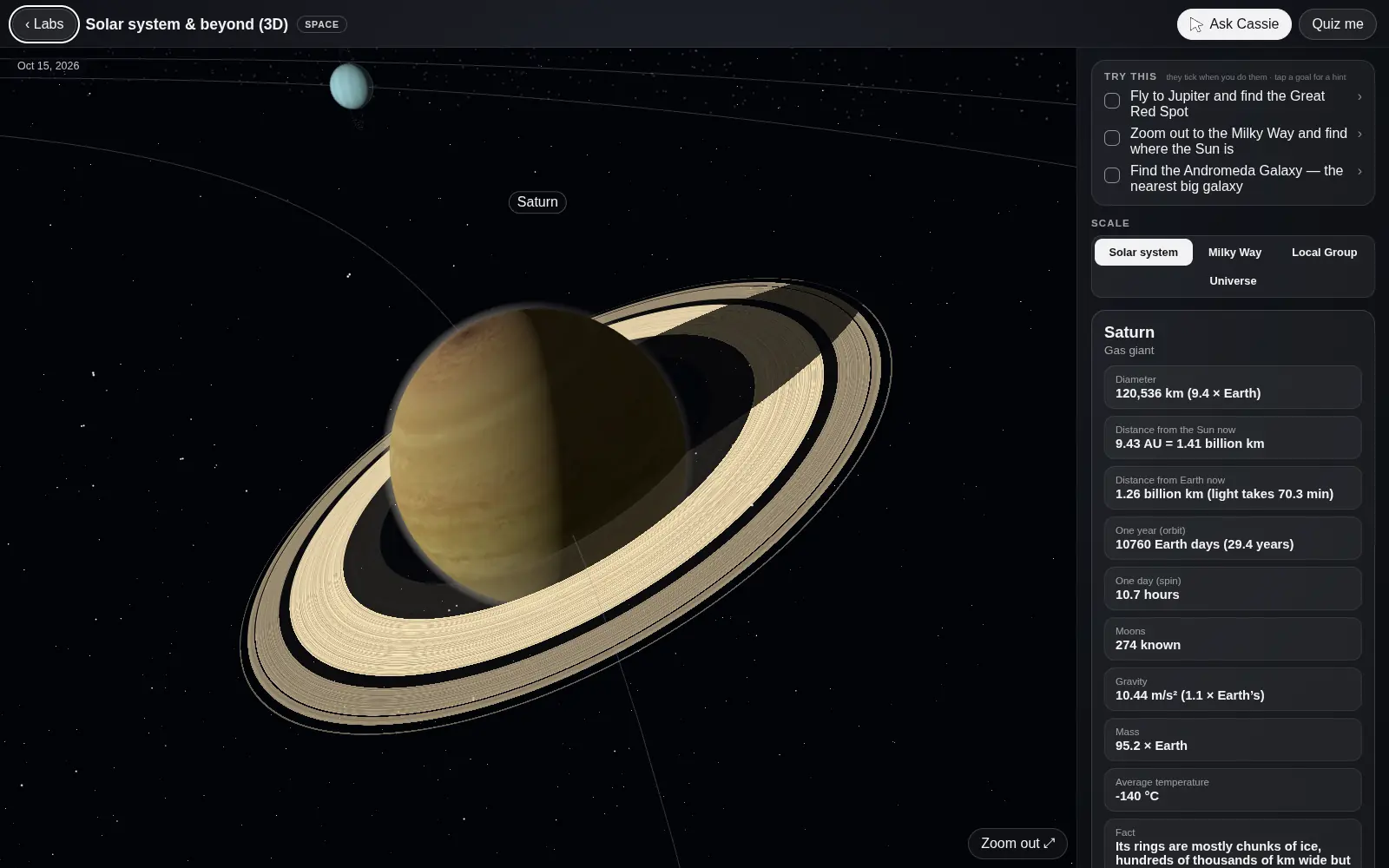
Task: Click the Find the Andromeda Galaxy goal text
Action: click(x=1236, y=178)
